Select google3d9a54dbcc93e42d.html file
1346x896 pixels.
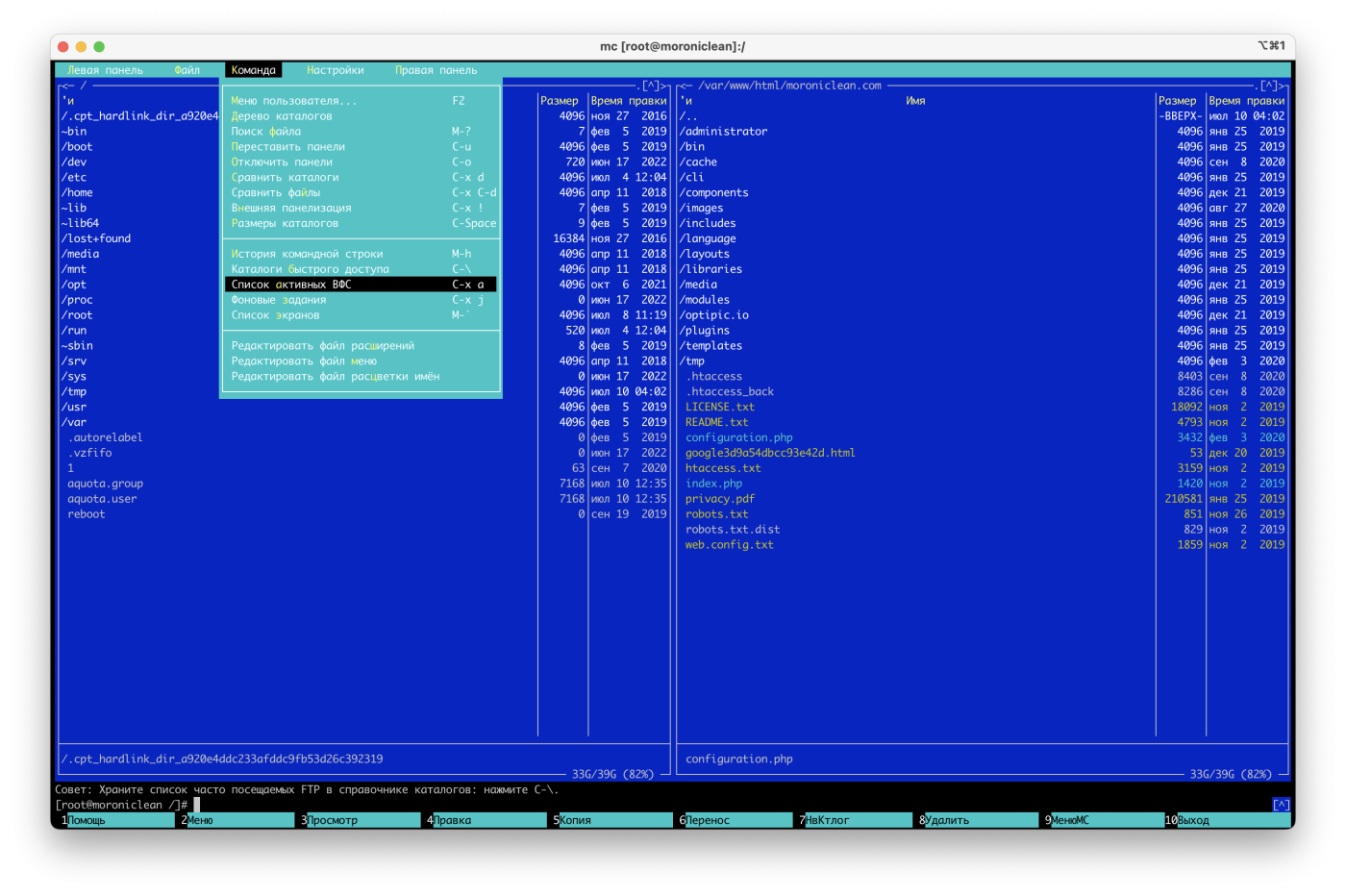tap(983, 453)
